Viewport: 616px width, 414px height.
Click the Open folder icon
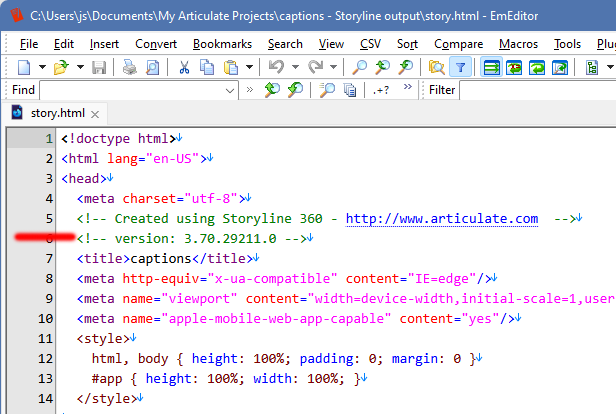coord(60,67)
